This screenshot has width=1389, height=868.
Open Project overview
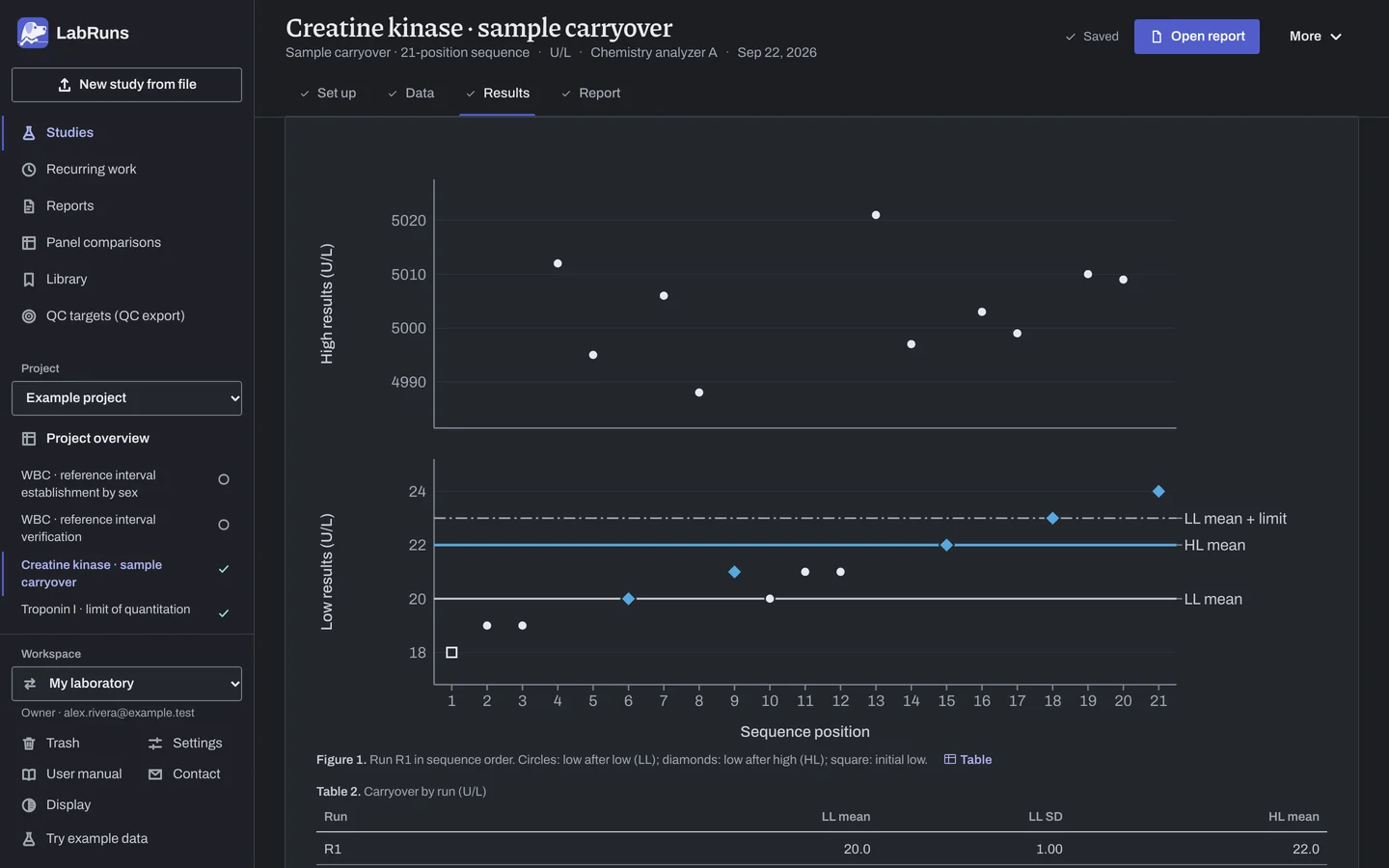[127, 439]
